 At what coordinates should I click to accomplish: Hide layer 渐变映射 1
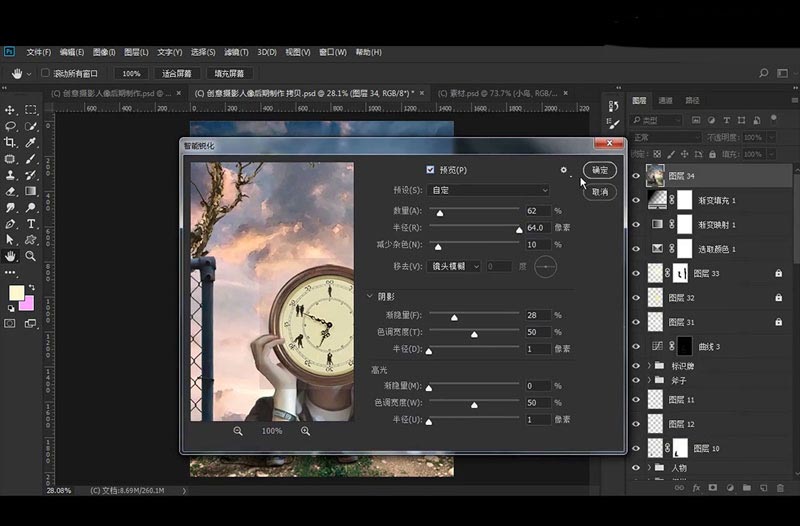[636, 224]
